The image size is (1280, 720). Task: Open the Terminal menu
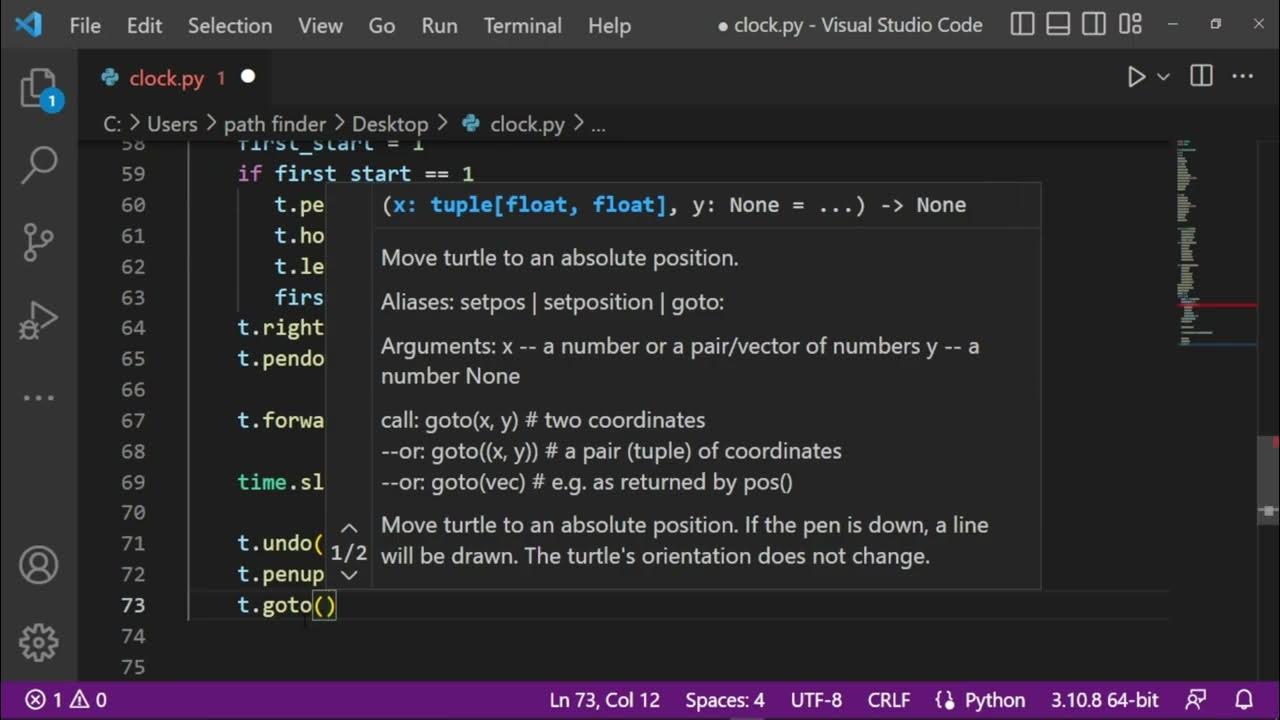[x=523, y=25]
